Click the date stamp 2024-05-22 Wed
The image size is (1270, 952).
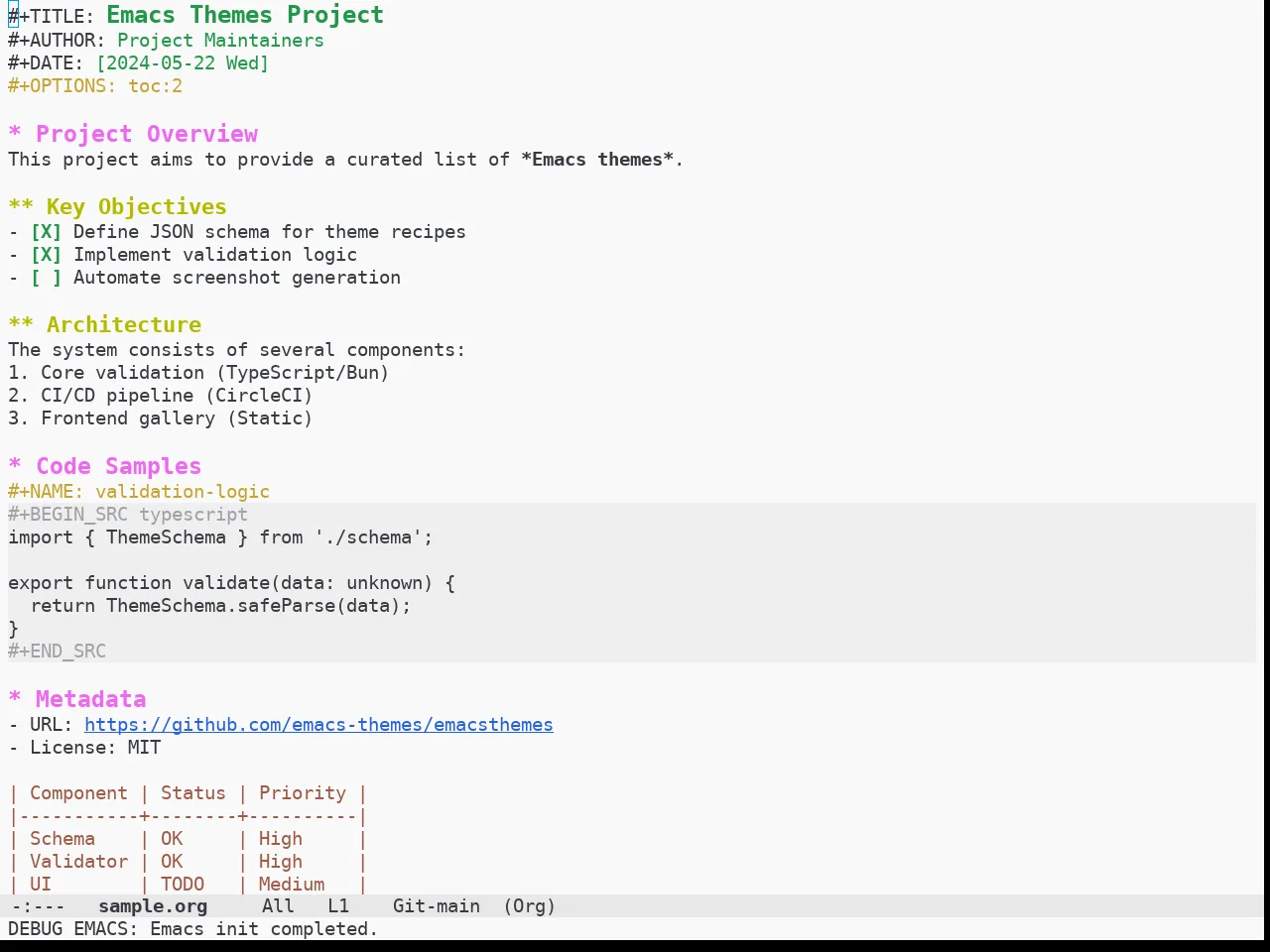click(183, 63)
